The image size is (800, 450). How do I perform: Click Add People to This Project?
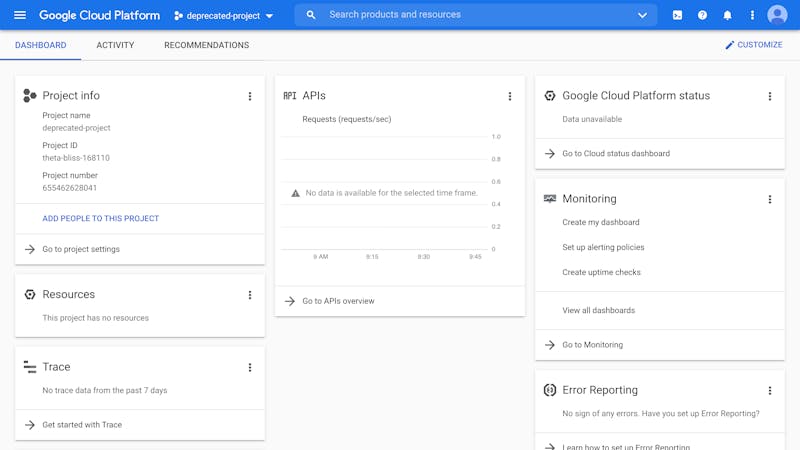[x=101, y=218]
